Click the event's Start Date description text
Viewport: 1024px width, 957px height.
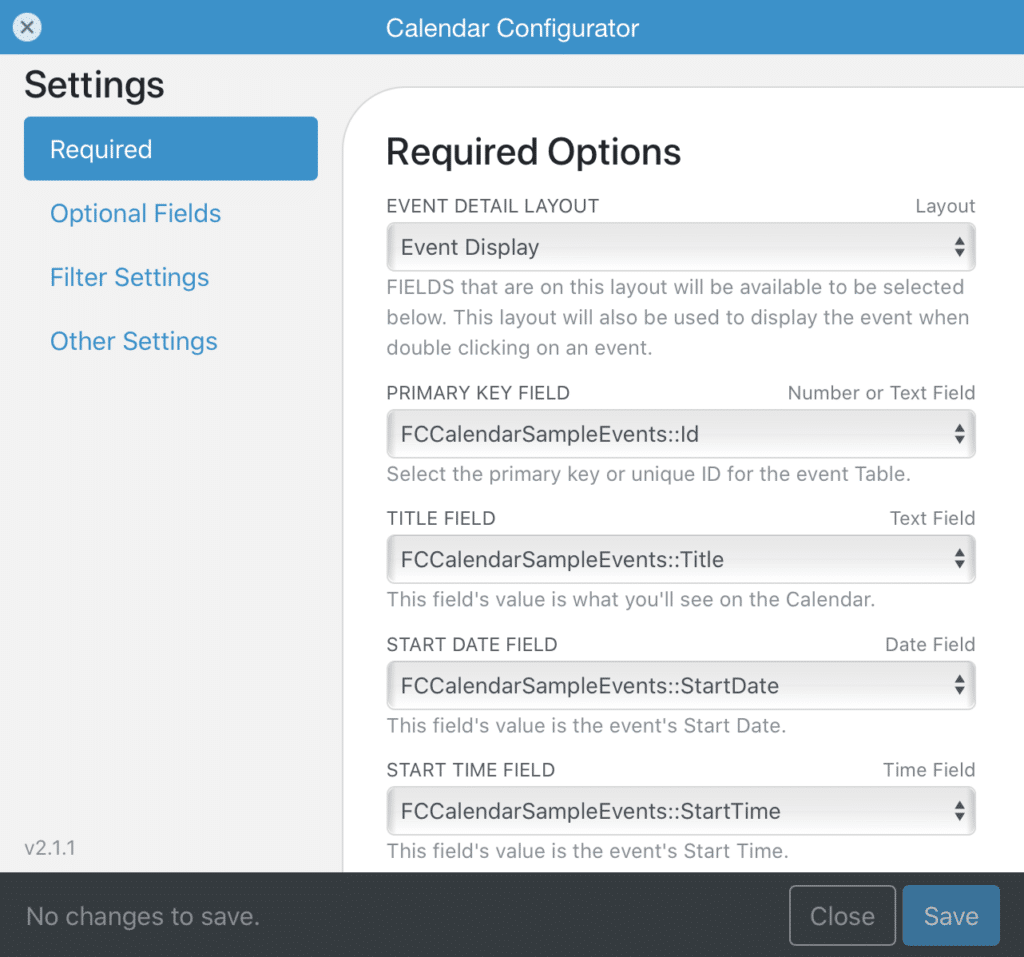pyautogui.click(x=586, y=725)
